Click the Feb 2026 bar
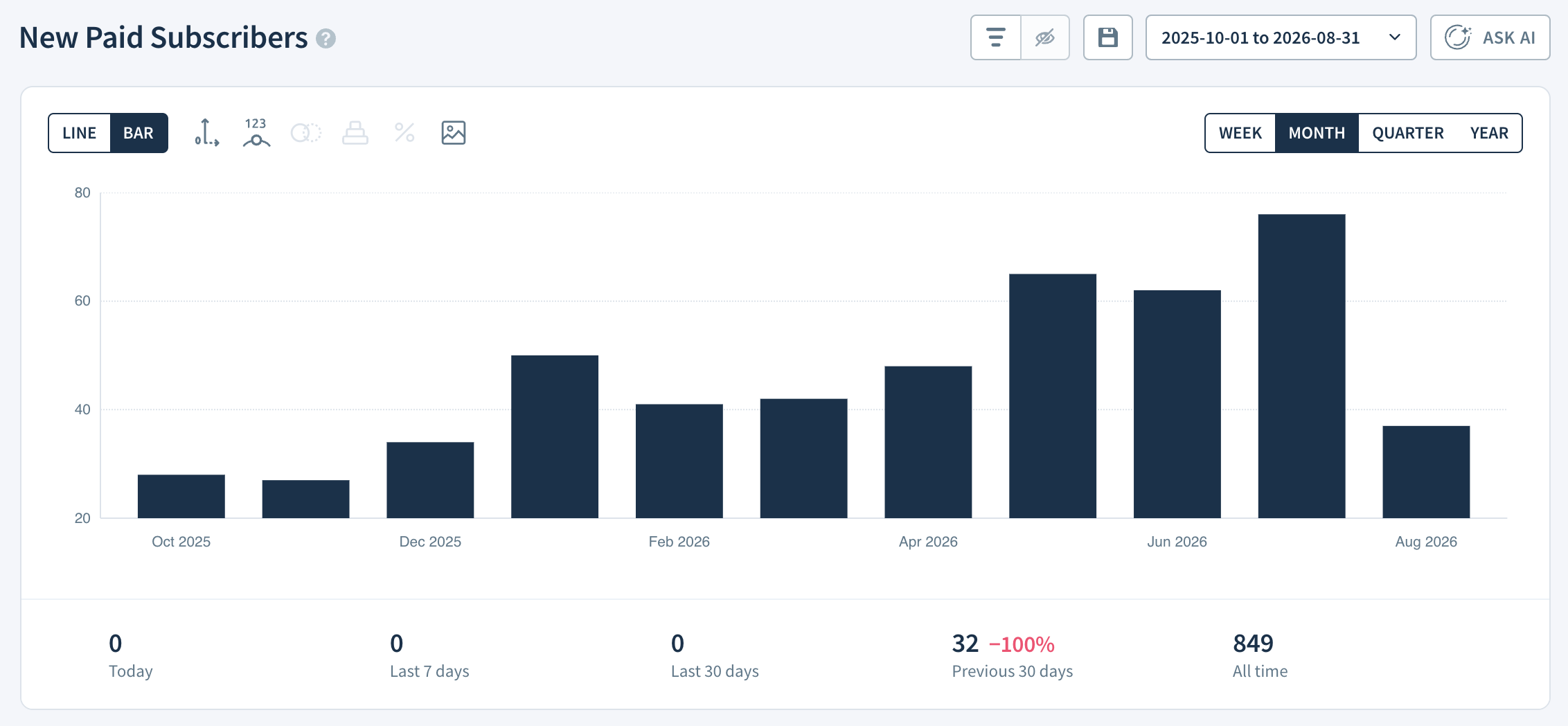Viewport: 1568px width, 726px height. (x=679, y=461)
